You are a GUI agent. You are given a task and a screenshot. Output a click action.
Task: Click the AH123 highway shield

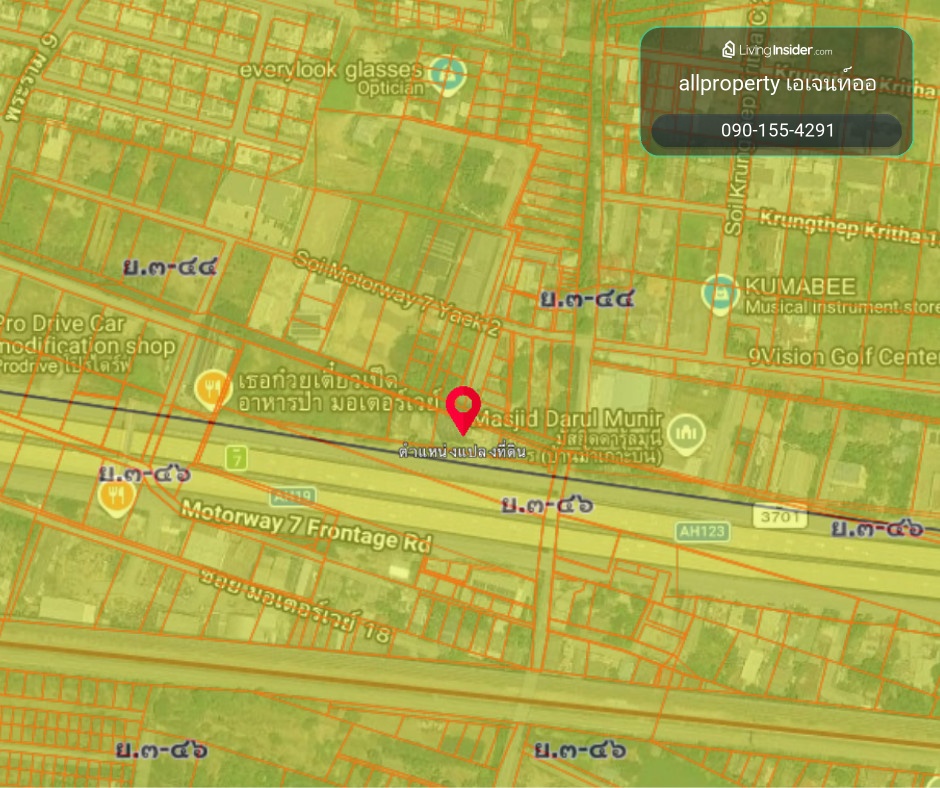703,531
